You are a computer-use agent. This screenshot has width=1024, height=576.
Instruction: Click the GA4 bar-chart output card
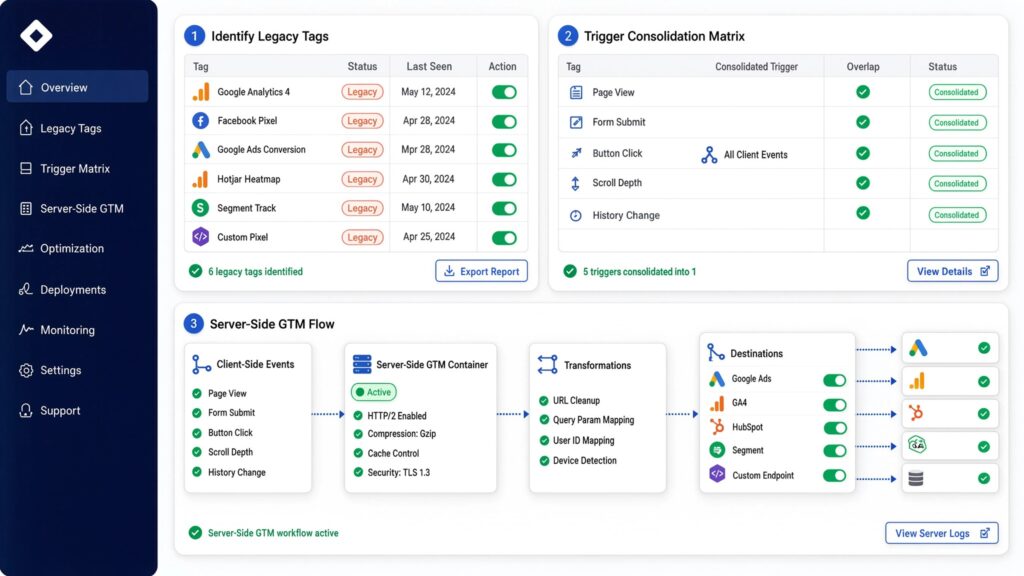coord(950,381)
